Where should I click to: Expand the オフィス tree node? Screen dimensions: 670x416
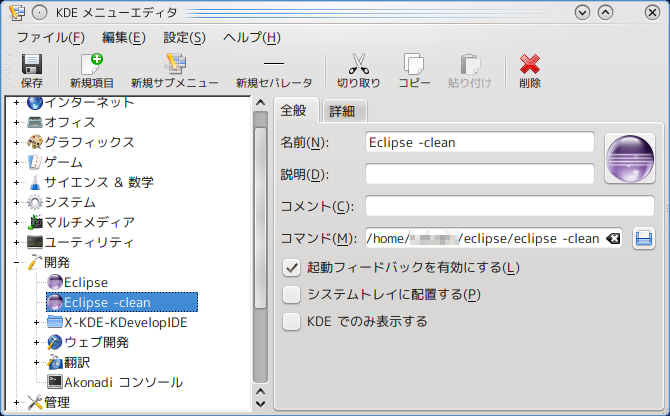tap(16, 123)
